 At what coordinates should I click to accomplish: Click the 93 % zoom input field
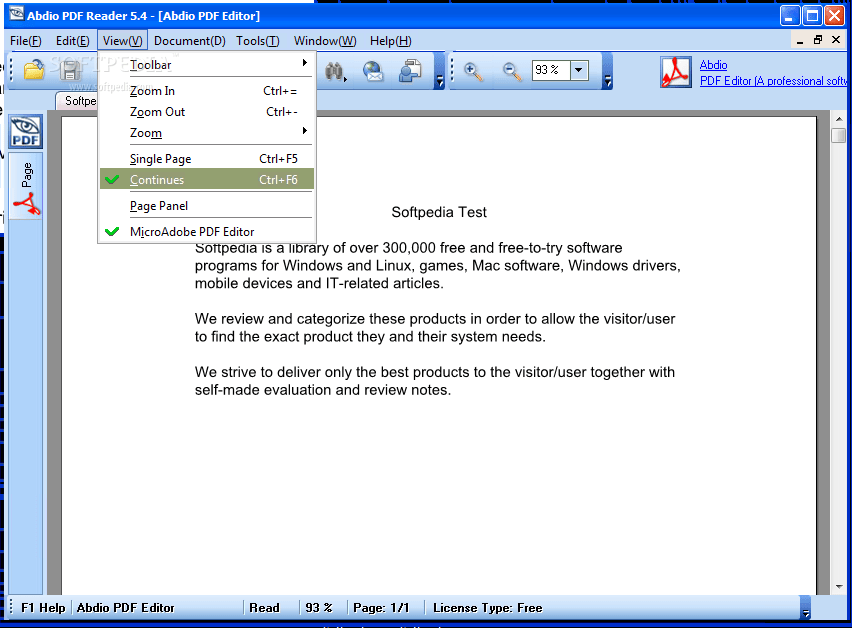(550, 70)
